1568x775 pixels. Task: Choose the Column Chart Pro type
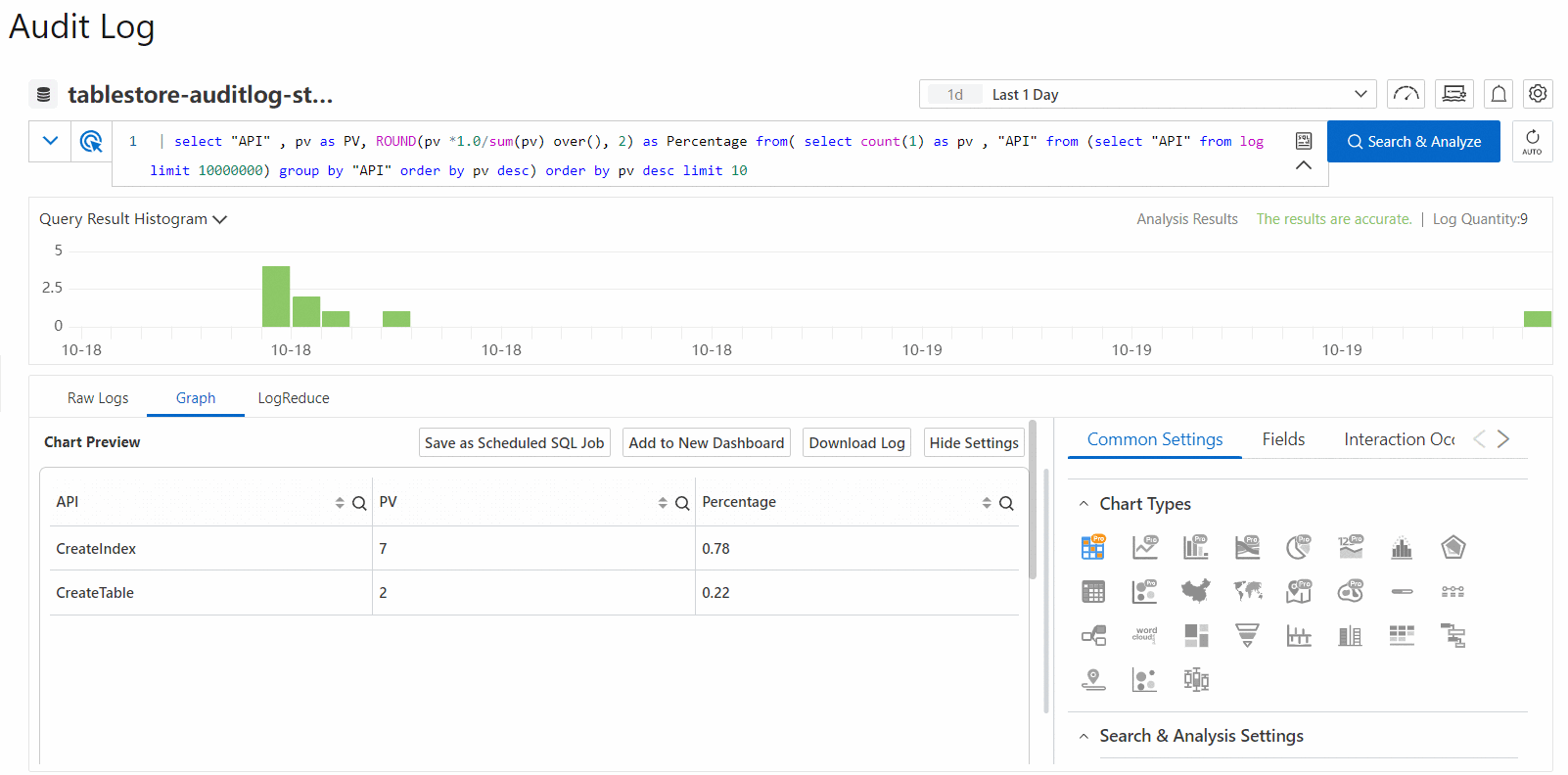(1196, 547)
